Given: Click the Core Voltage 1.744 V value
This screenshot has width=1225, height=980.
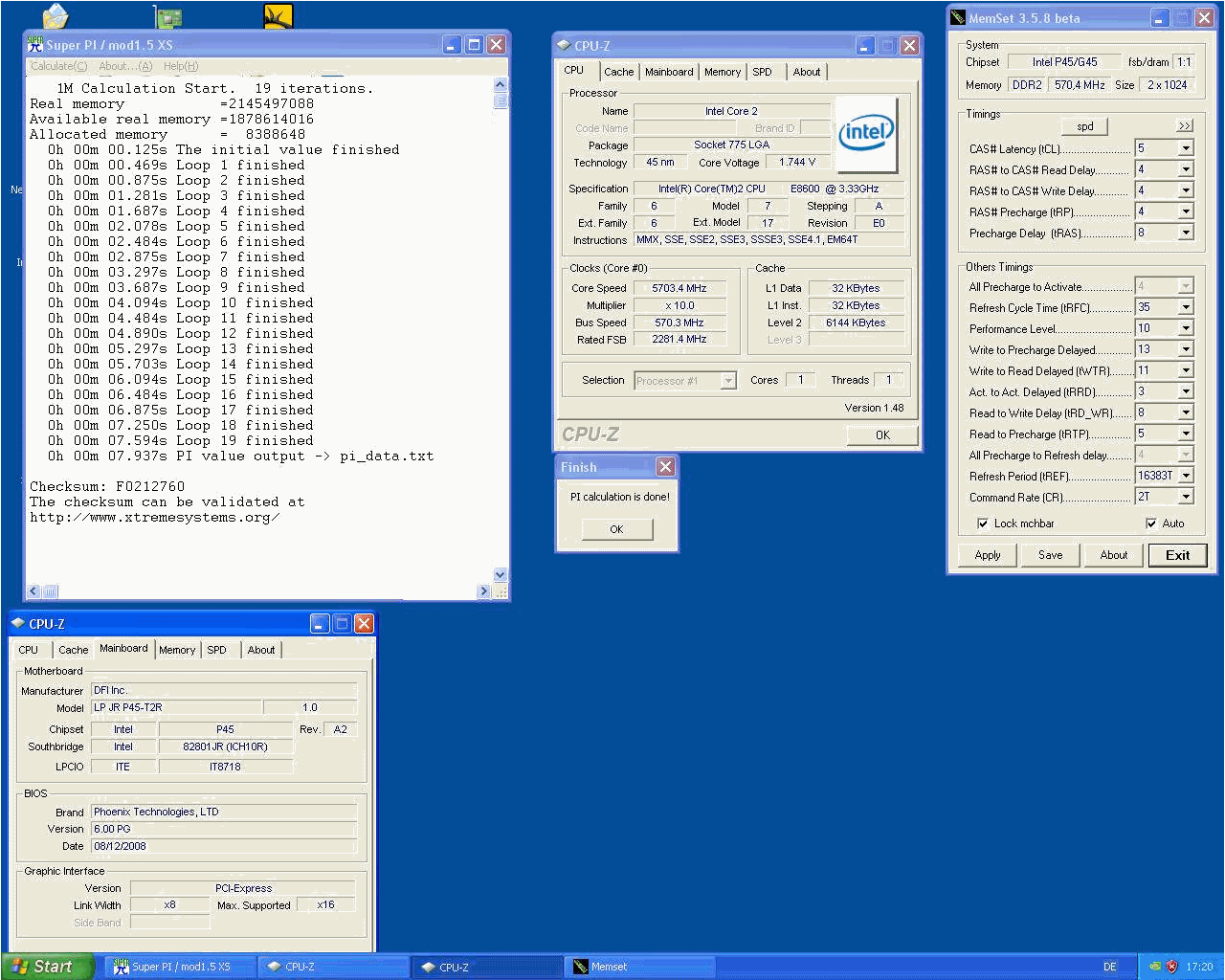Looking at the screenshot, I should (797, 163).
